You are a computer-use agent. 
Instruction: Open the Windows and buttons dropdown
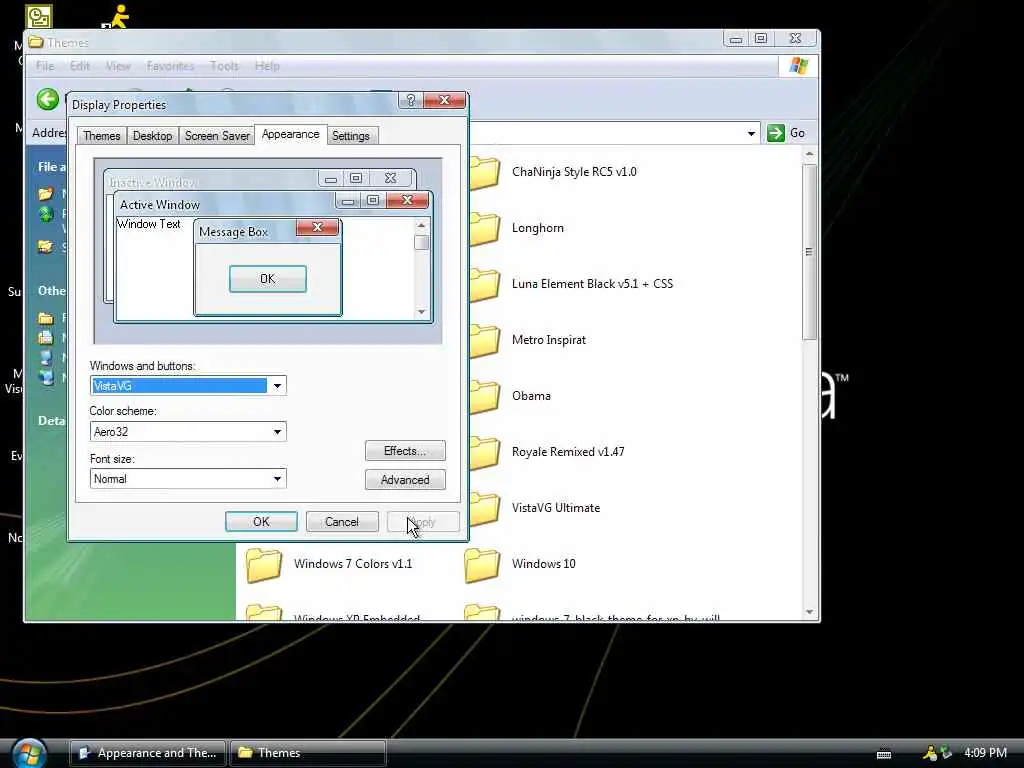(278, 386)
